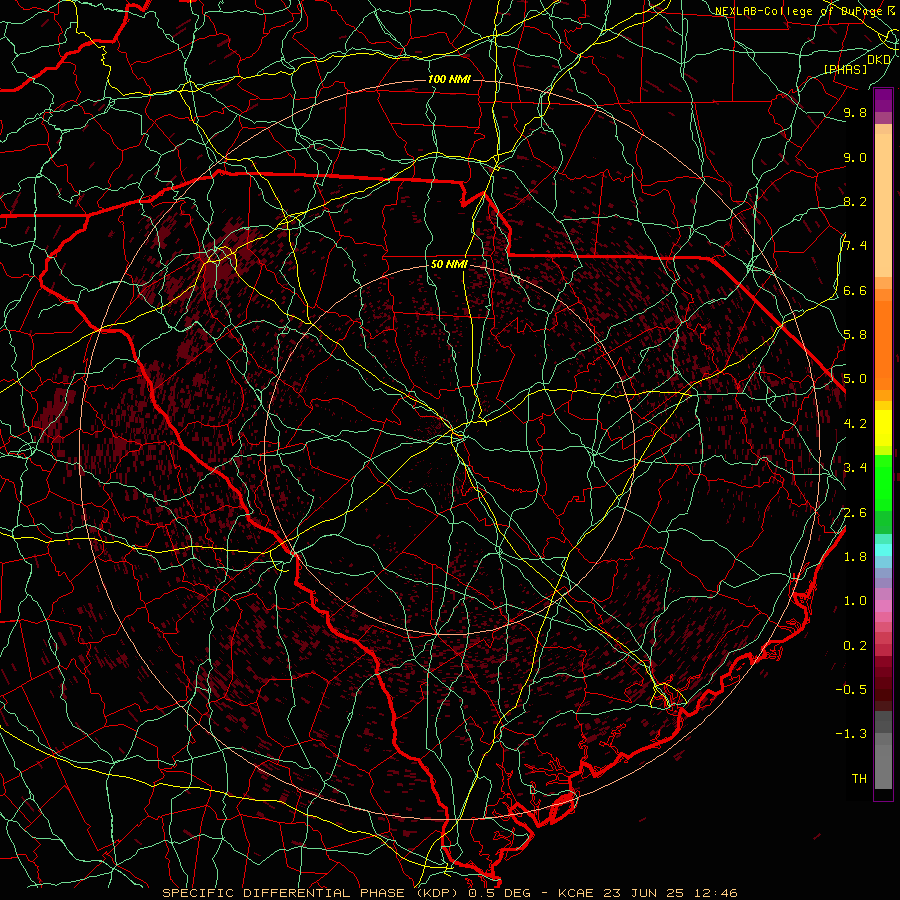Click the '6.6' legend value
Viewport: 900px width, 900px height.
855,290
